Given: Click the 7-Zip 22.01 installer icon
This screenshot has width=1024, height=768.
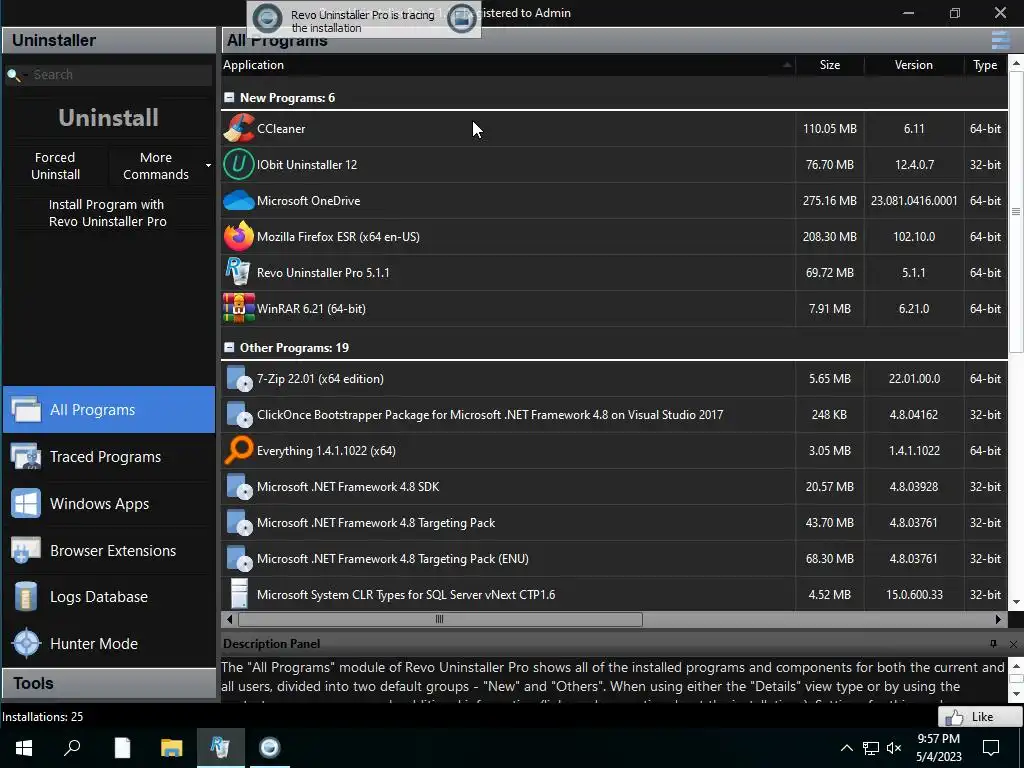Looking at the screenshot, I should point(238,379).
